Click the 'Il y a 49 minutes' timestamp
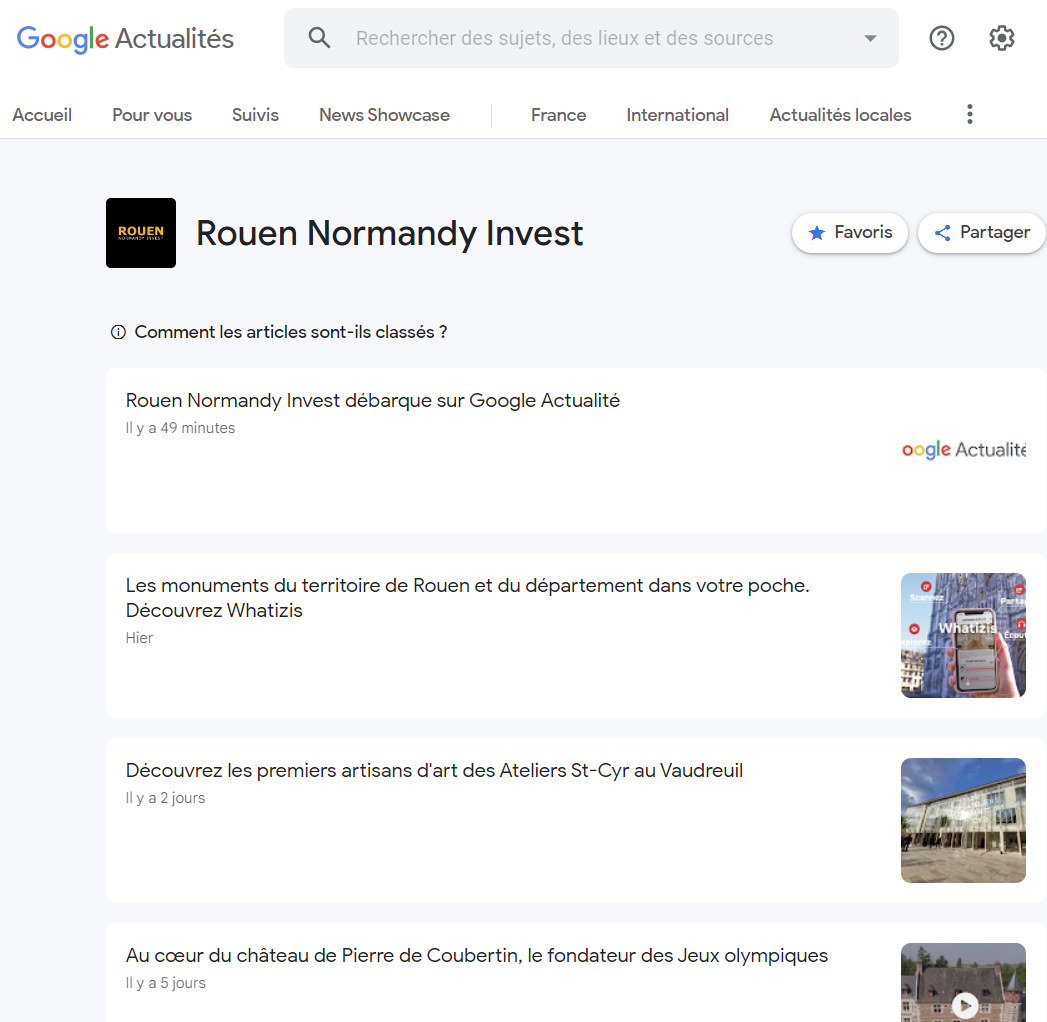 (x=180, y=428)
